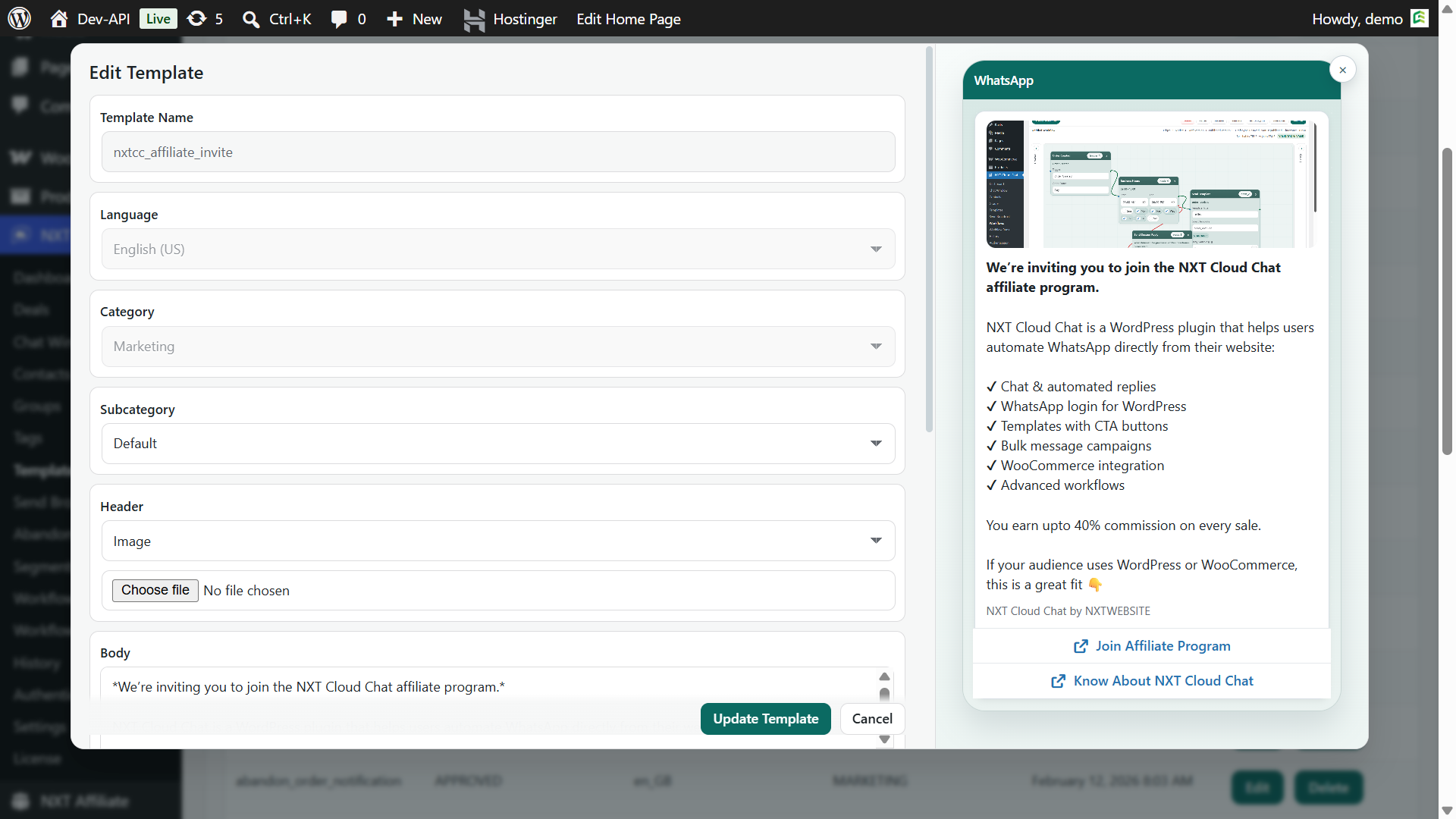Click the Template Name input field
The image size is (1456, 819).
point(498,152)
